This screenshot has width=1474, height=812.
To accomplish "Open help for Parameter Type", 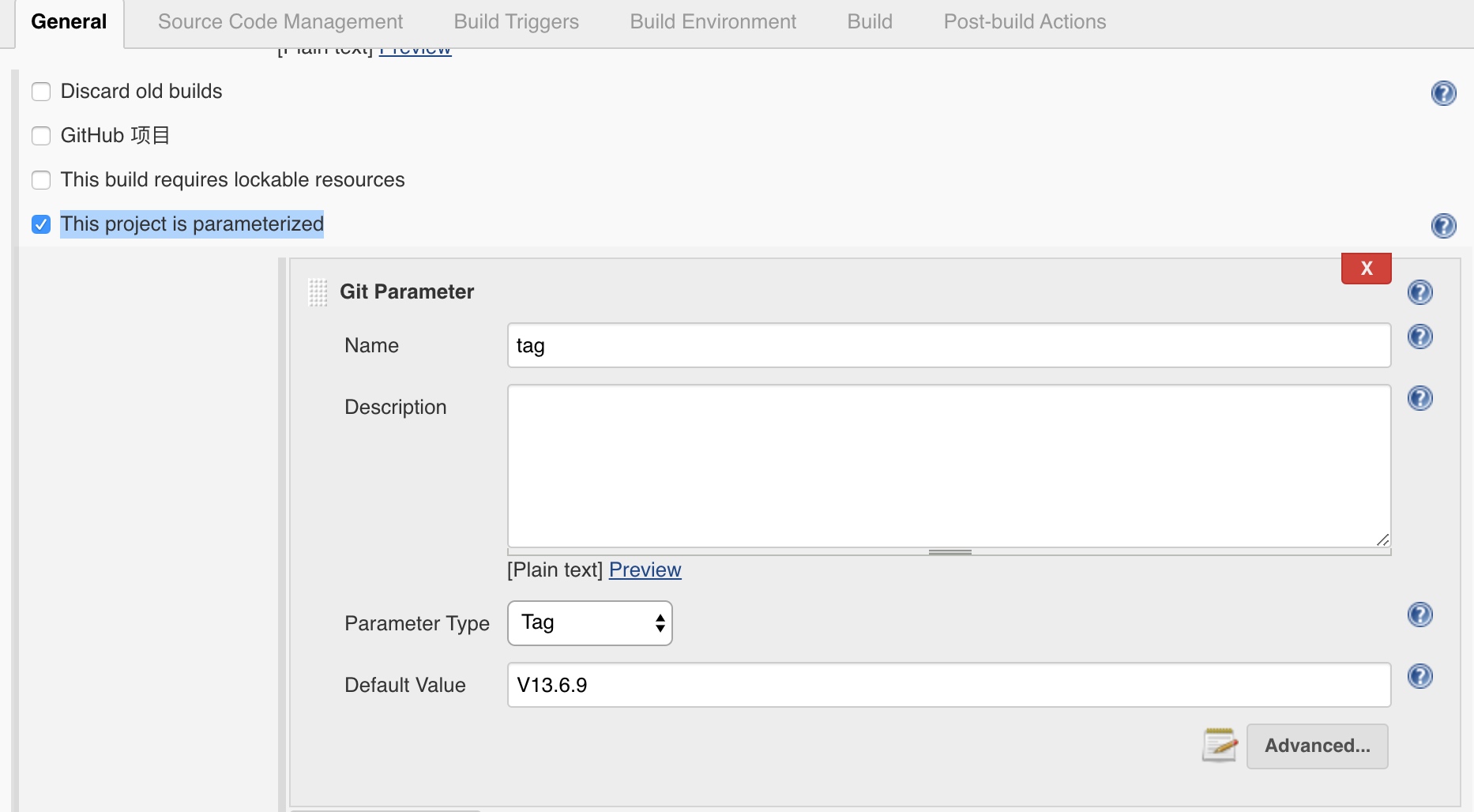I will [1419, 615].
